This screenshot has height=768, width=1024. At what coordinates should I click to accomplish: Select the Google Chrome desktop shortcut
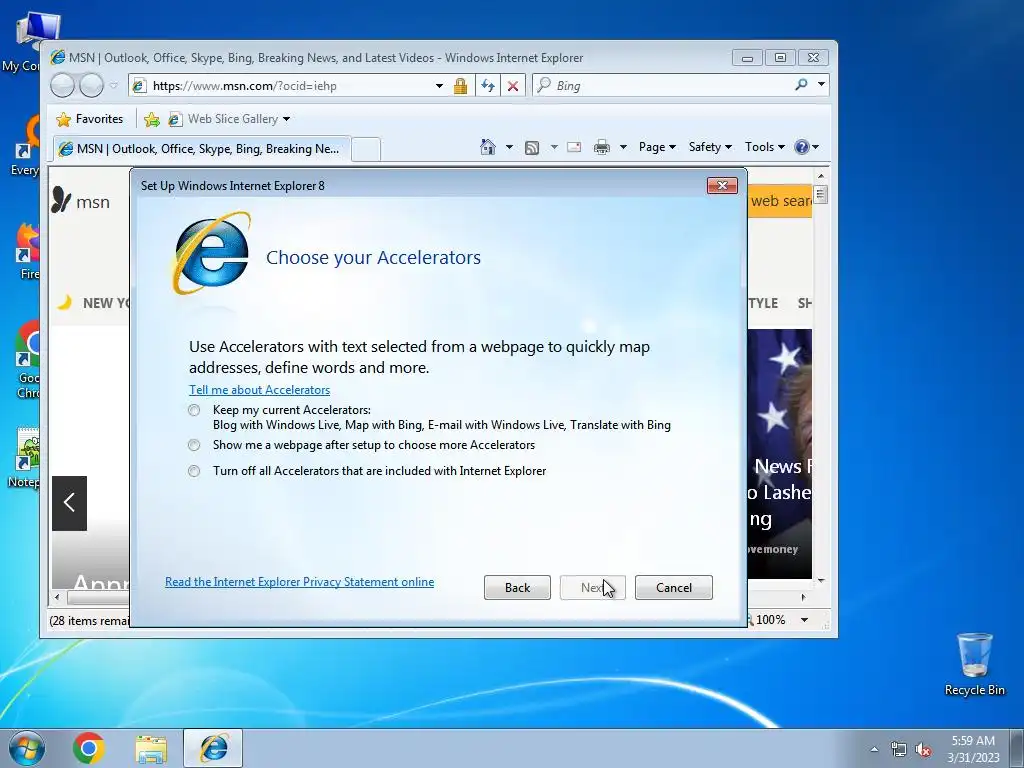point(27,360)
